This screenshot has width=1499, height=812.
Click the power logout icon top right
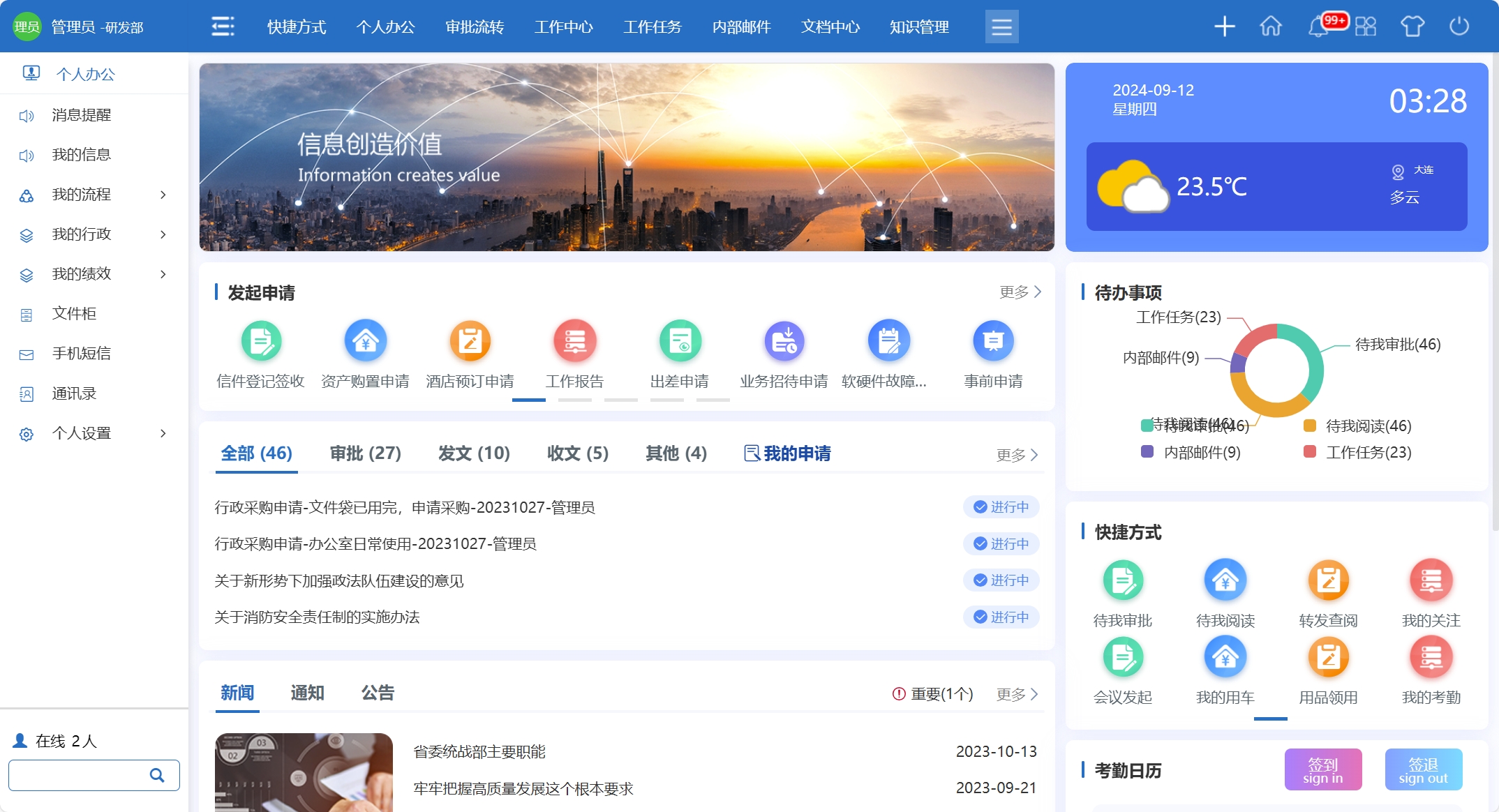[1461, 27]
